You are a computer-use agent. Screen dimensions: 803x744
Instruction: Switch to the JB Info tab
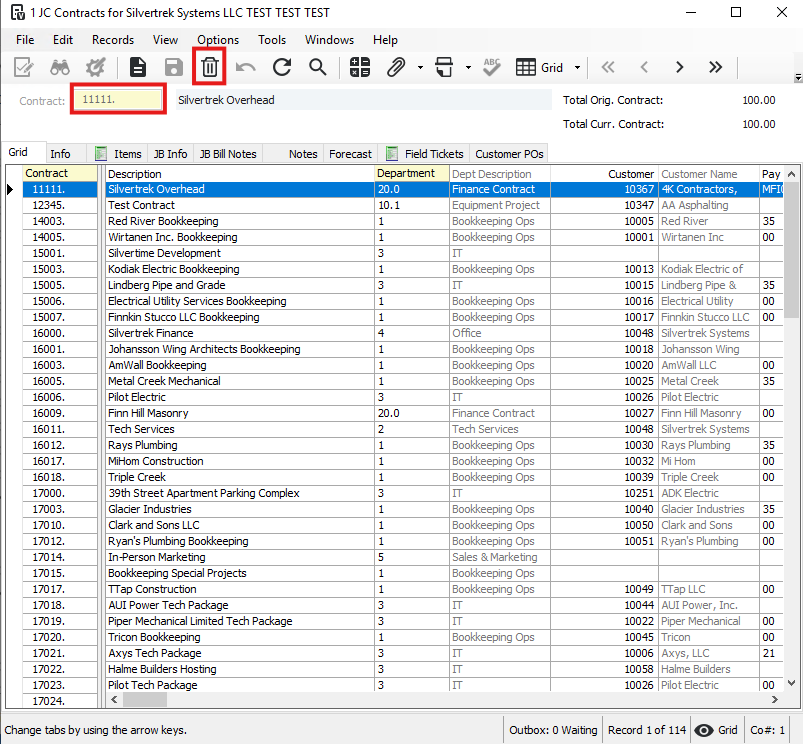[171, 154]
